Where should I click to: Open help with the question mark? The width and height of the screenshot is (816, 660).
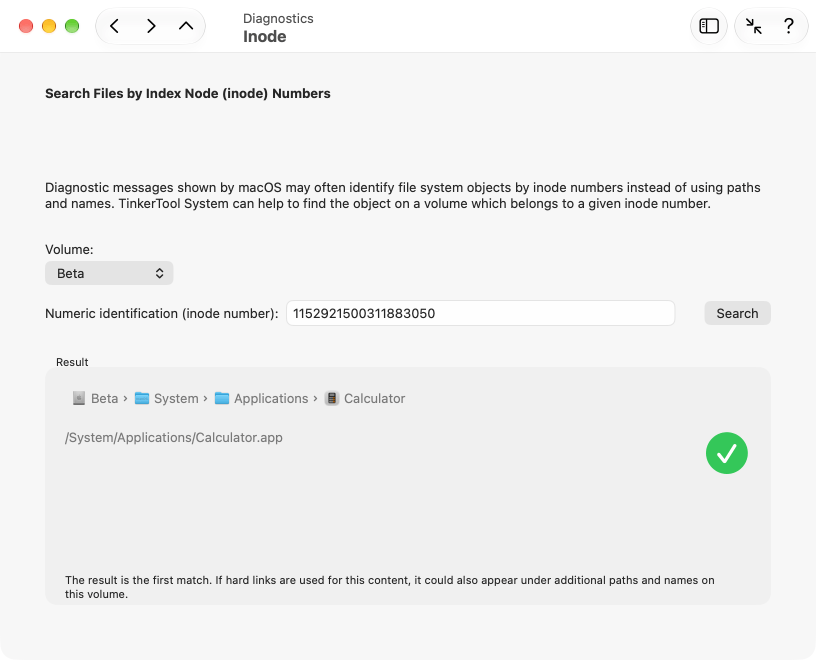point(788,26)
